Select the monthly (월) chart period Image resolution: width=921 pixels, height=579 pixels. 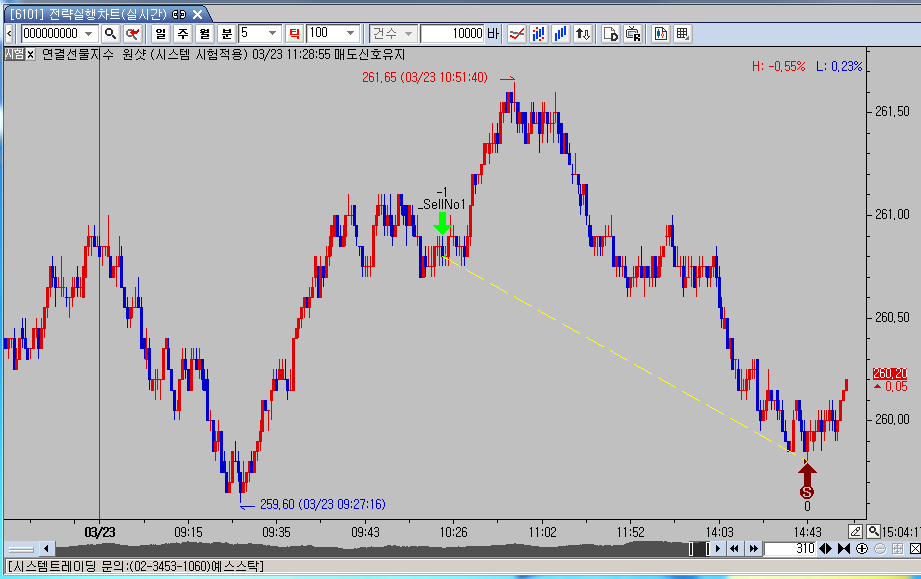204,34
